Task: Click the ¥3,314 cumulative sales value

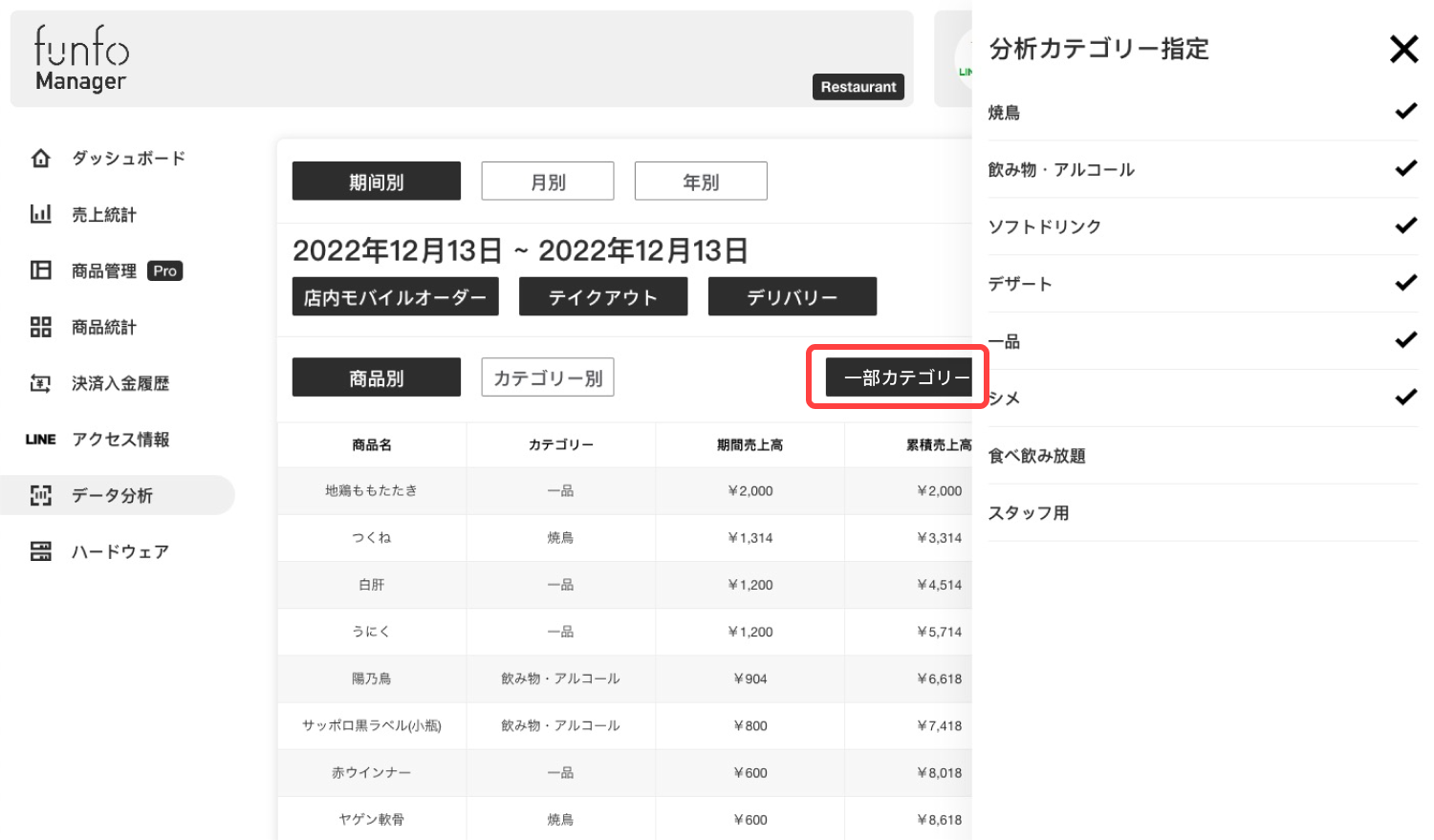Action: pos(940,538)
